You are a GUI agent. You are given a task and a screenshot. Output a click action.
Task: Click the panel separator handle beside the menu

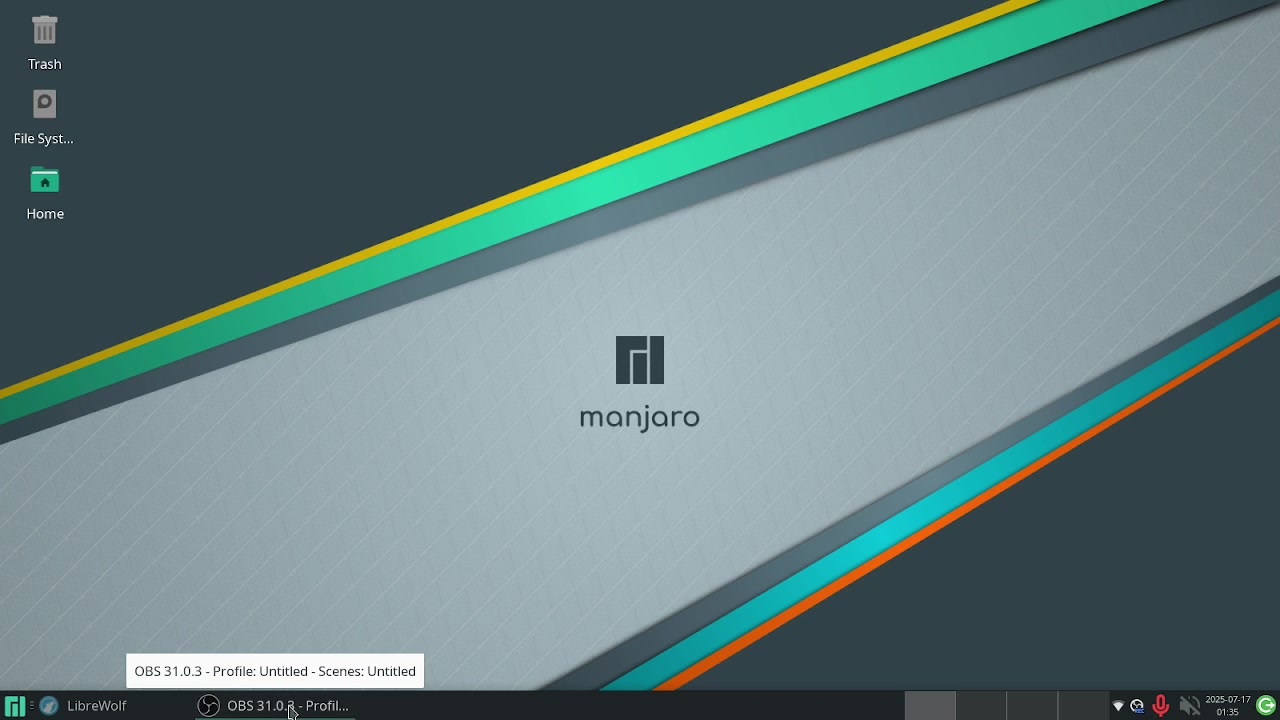click(x=32, y=706)
